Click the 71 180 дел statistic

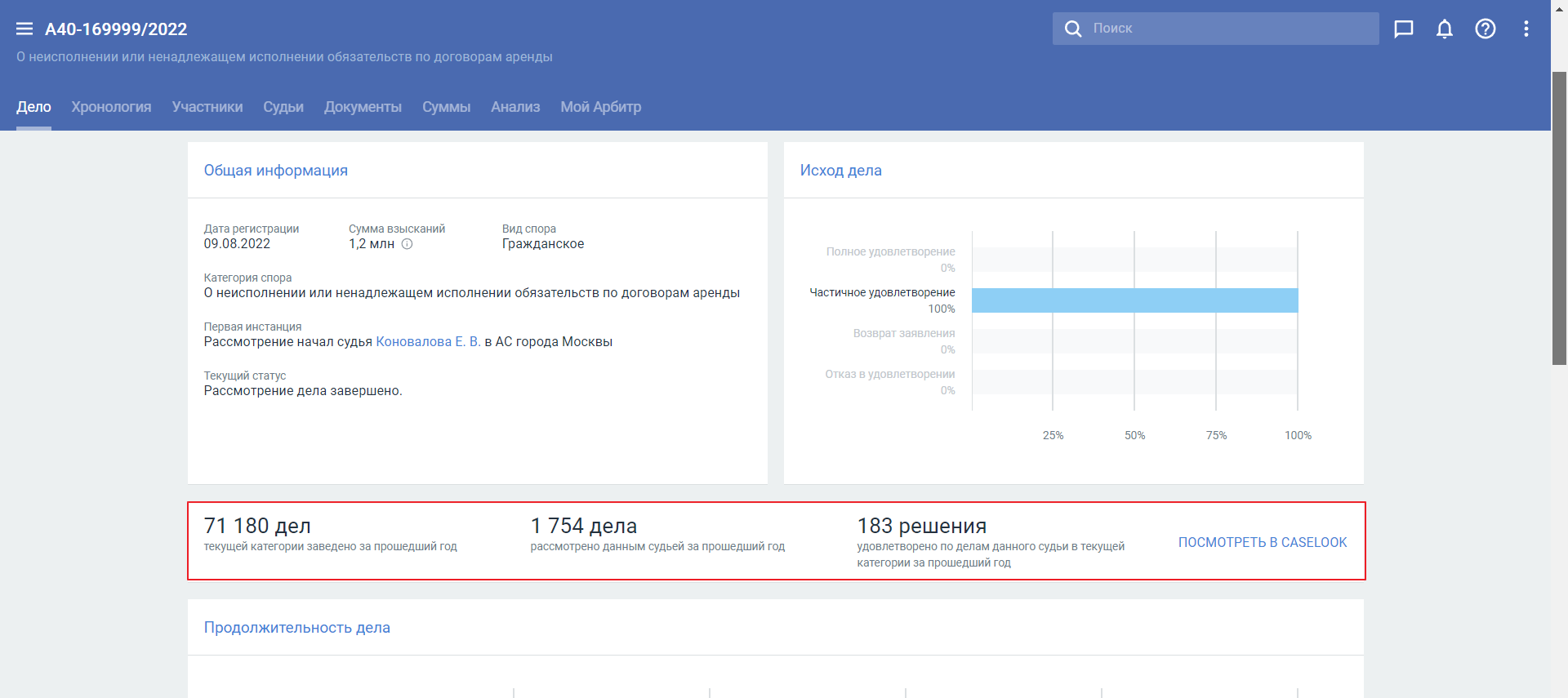click(x=257, y=526)
